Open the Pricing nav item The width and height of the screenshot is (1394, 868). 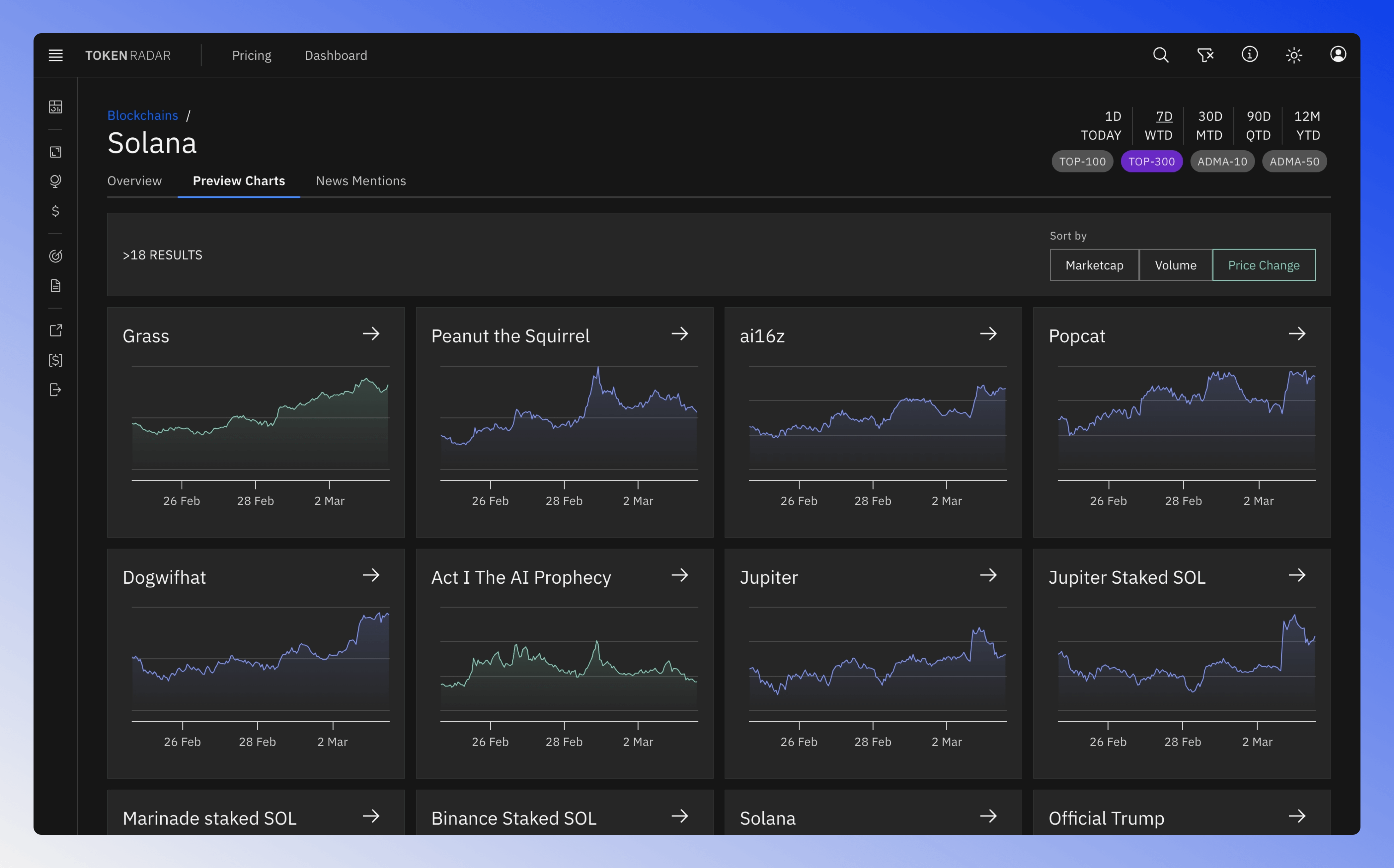click(252, 55)
